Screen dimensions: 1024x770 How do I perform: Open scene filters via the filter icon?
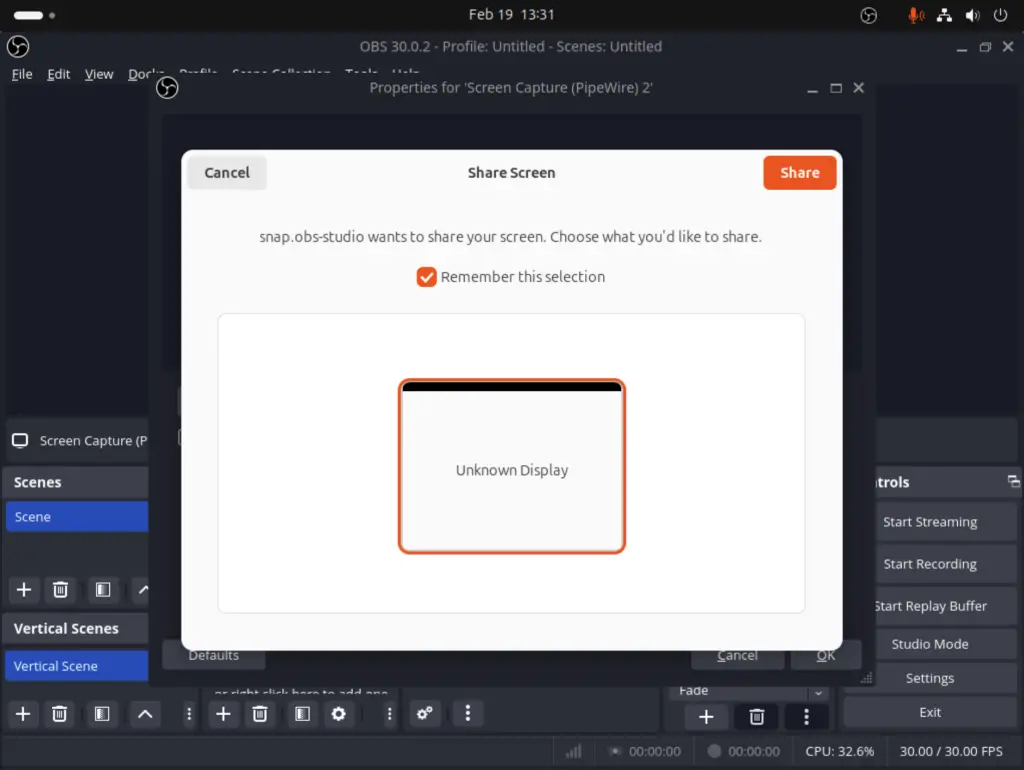click(102, 590)
